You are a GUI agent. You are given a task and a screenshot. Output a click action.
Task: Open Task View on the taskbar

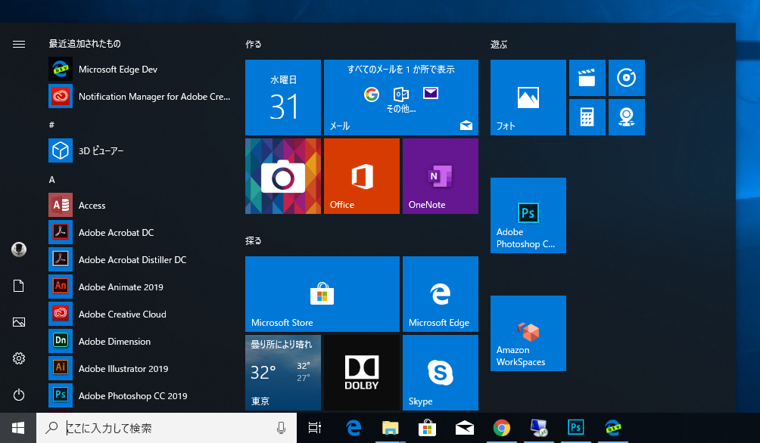click(x=315, y=428)
